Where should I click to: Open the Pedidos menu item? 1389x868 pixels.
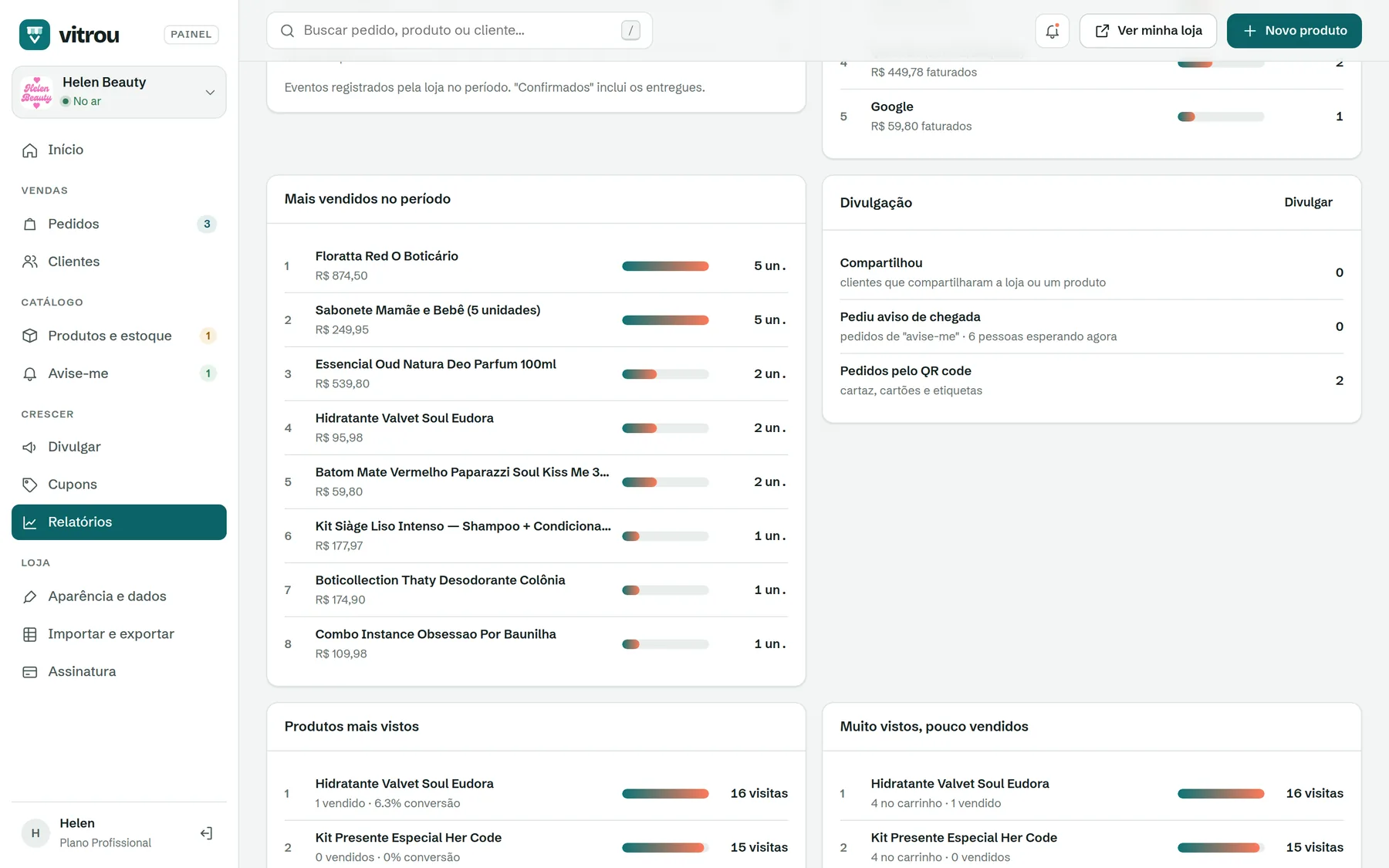coord(119,224)
